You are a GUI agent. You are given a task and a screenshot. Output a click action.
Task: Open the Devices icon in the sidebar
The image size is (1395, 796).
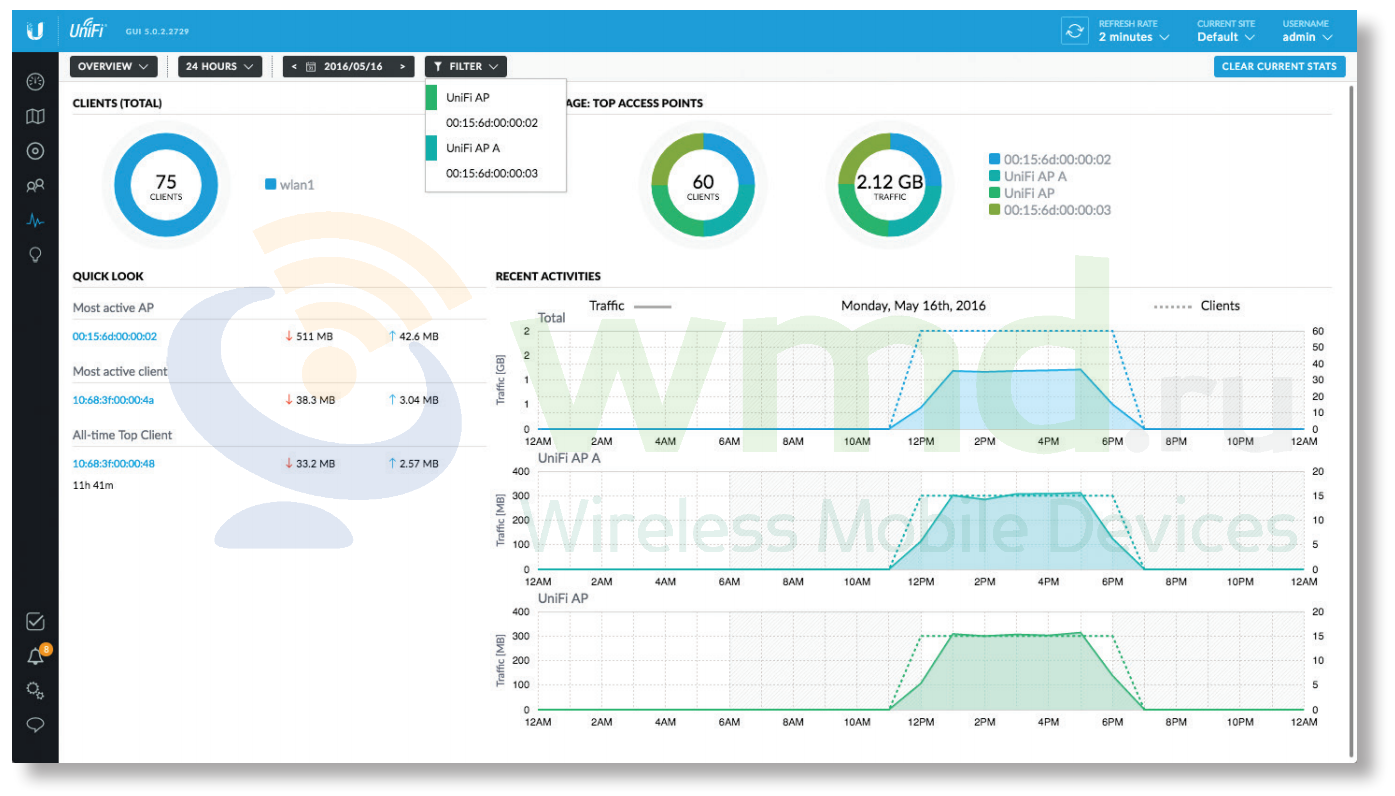click(35, 151)
